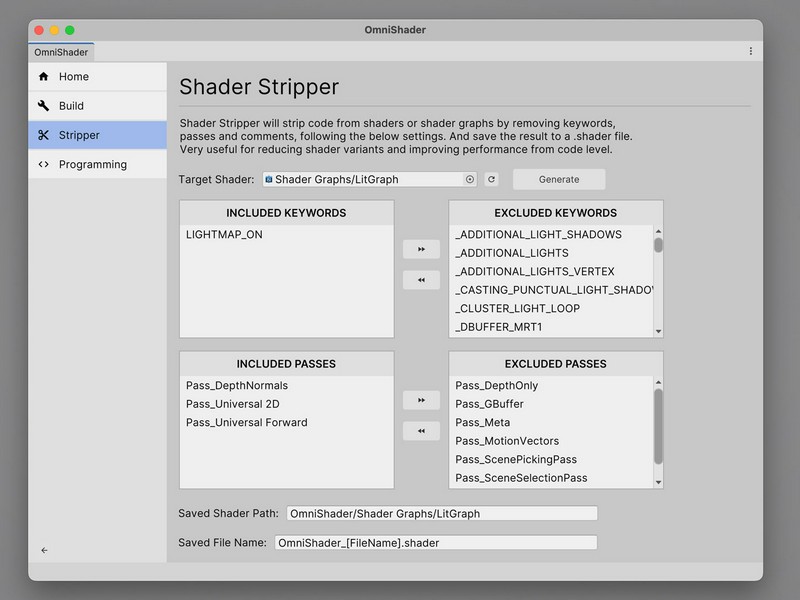
Task: Minimize the window with the yellow button
Action: click(55, 30)
